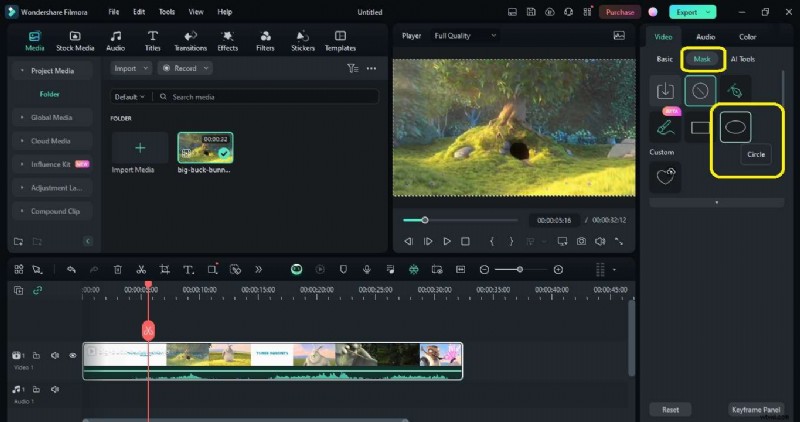800x422 pixels.
Task: Switch to the AI Tools tab
Action: (743, 59)
